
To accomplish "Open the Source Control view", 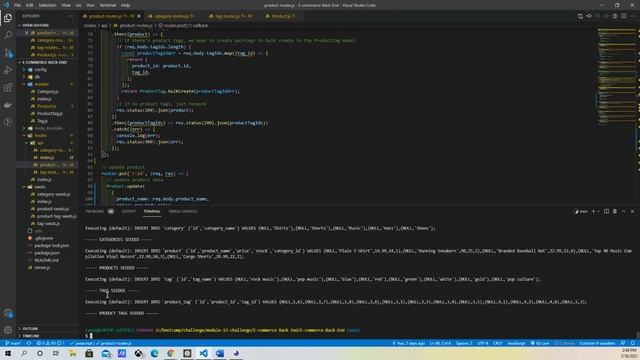I will pyautogui.click(x=8, y=53).
